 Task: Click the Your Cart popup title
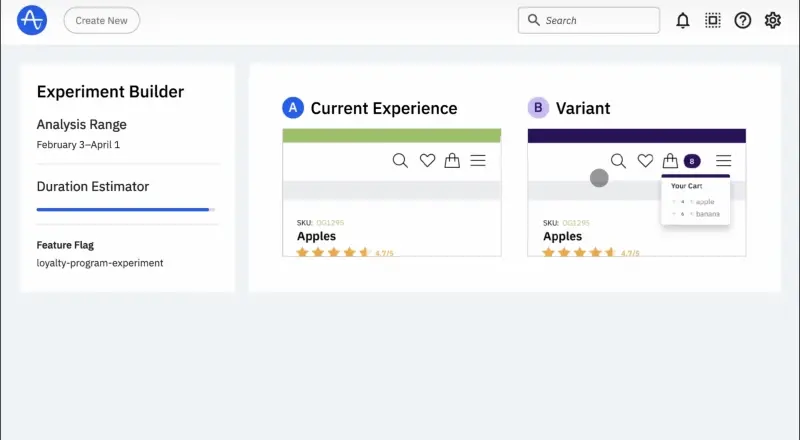pos(687,186)
